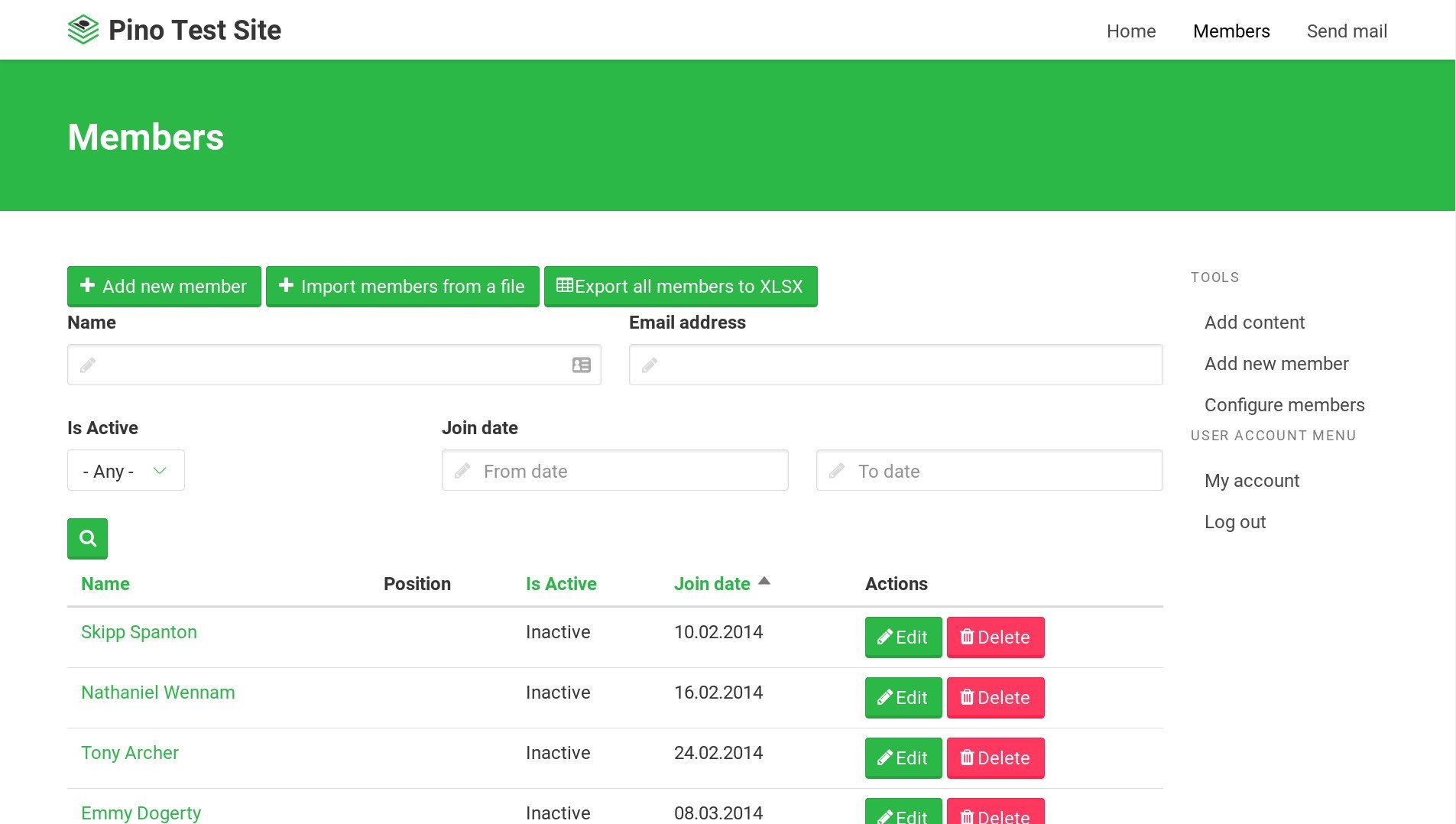The width and height of the screenshot is (1456, 824).
Task: Go to the Home menu item
Action: click(x=1131, y=31)
